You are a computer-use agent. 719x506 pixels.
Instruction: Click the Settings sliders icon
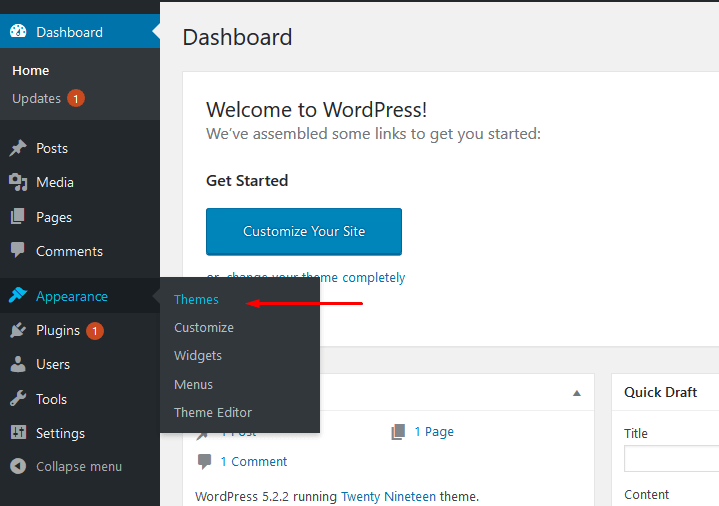(x=18, y=433)
